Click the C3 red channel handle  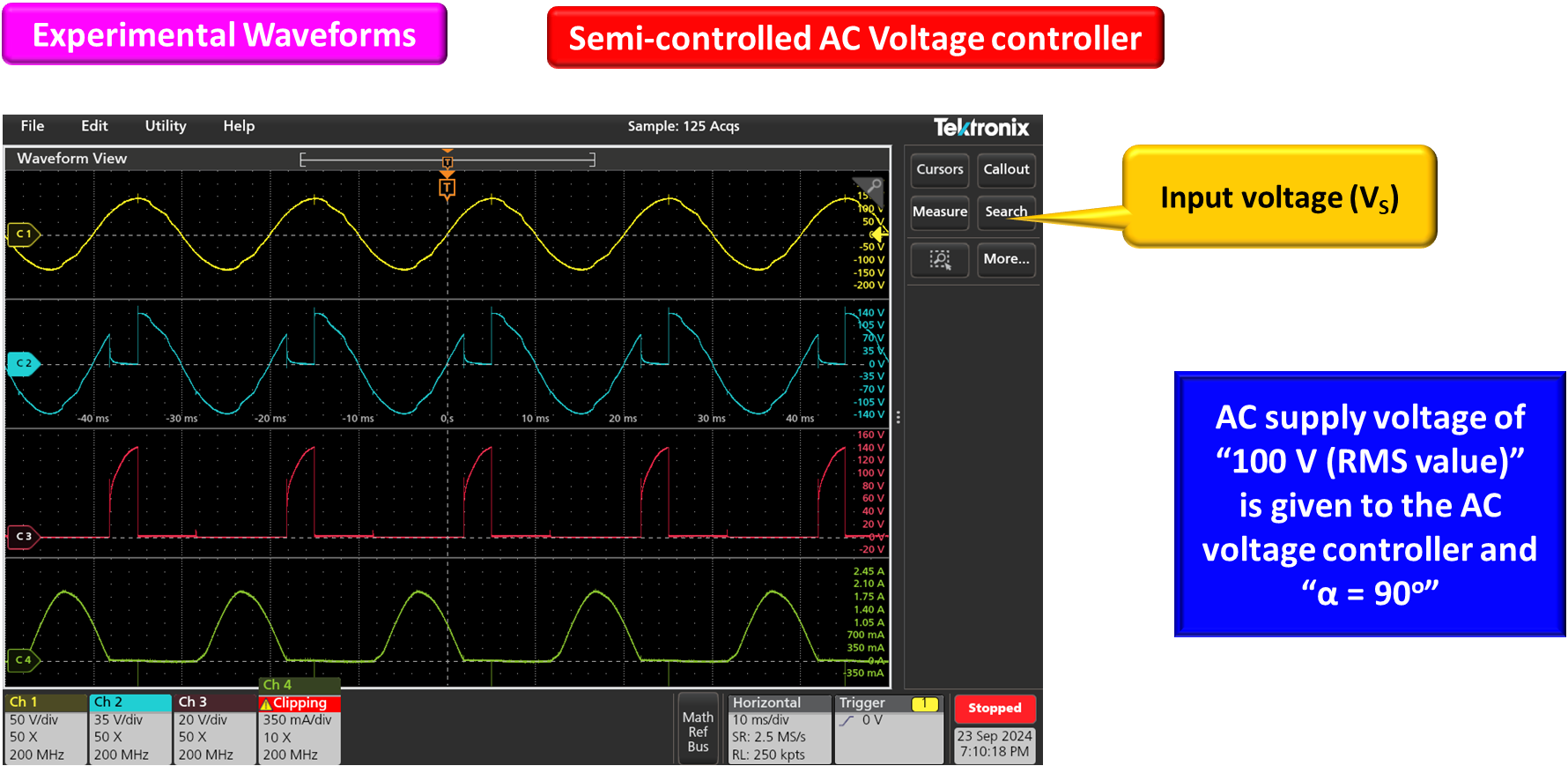(x=24, y=536)
